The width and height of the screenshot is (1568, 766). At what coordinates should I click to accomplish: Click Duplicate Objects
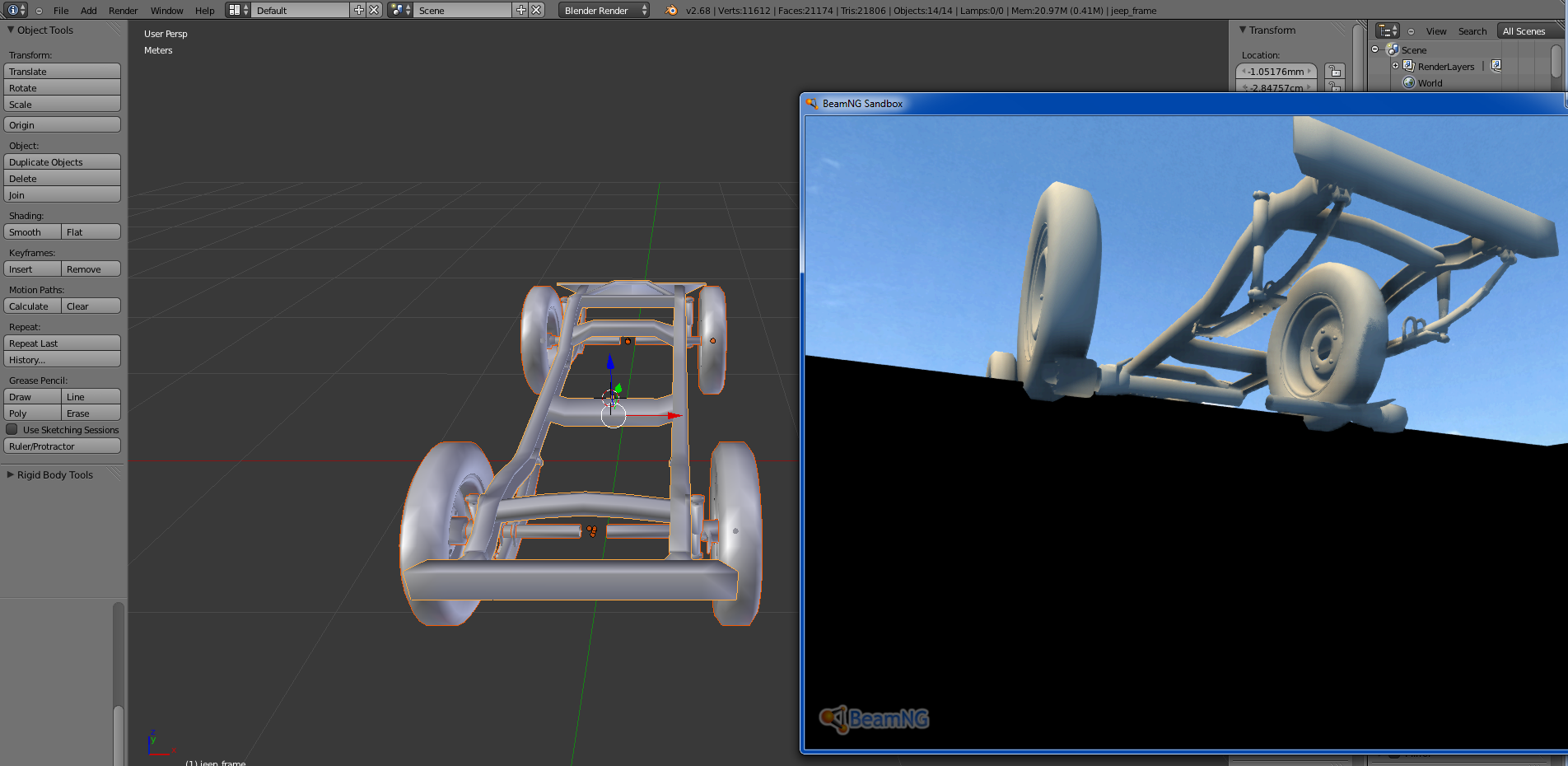coord(62,161)
